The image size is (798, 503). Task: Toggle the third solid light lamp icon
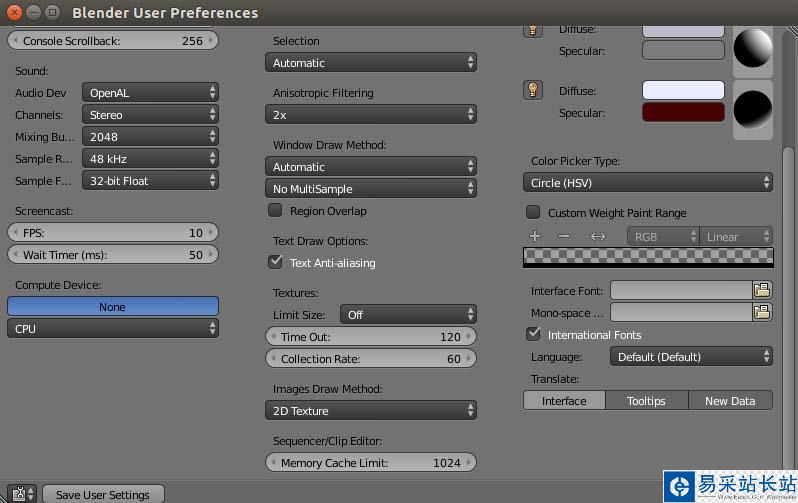click(x=532, y=90)
